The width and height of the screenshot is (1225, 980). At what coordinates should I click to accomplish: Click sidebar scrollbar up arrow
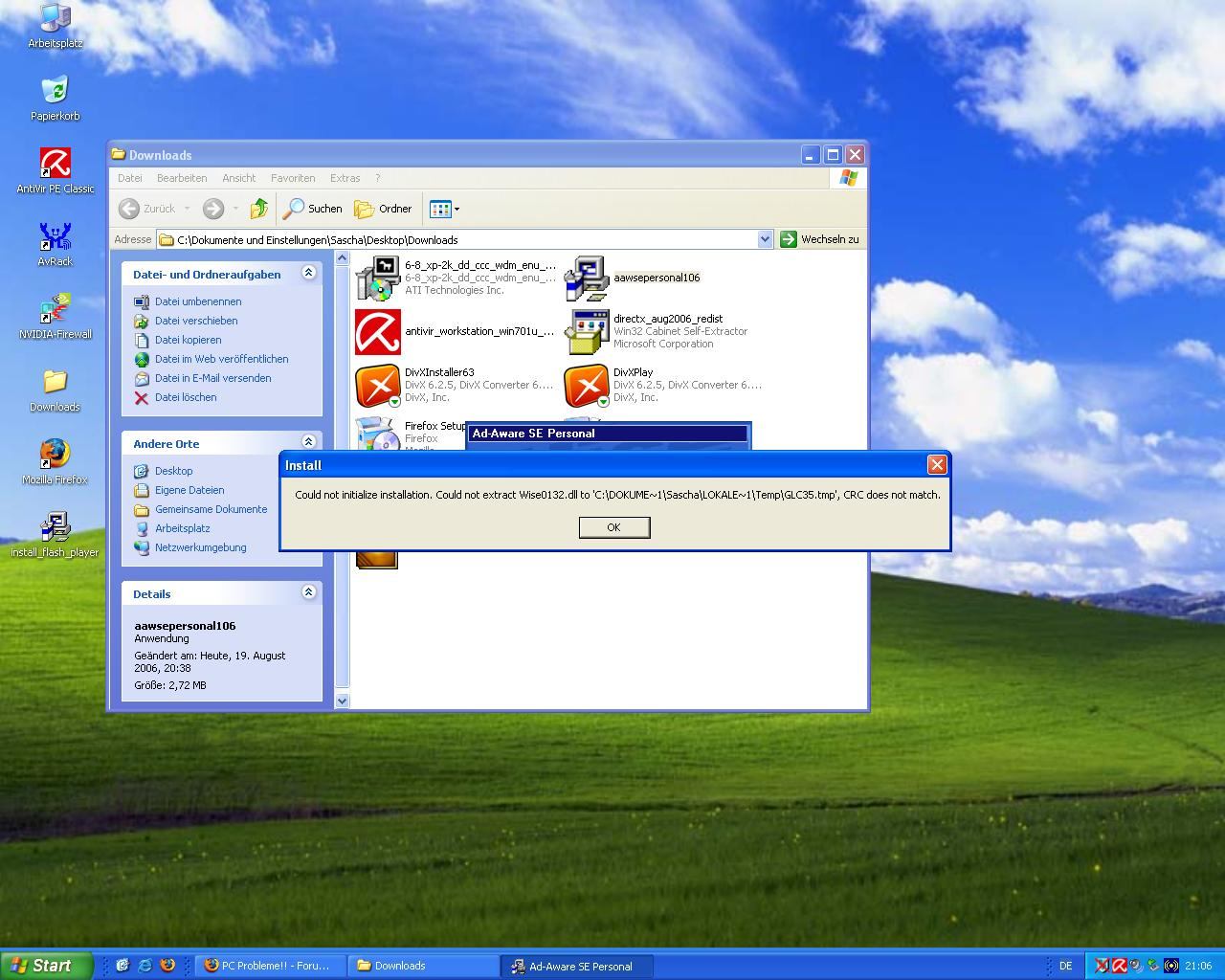[x=342, y=258]
